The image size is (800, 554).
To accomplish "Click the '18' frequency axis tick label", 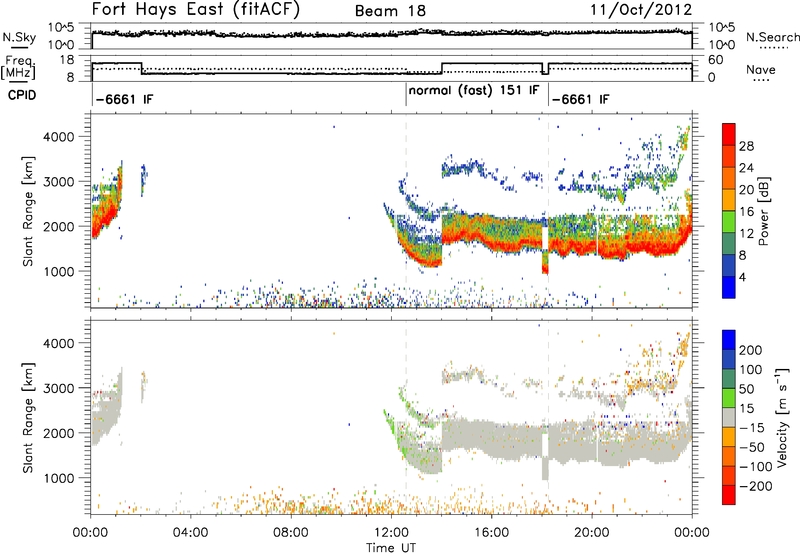I will (67, 60).
